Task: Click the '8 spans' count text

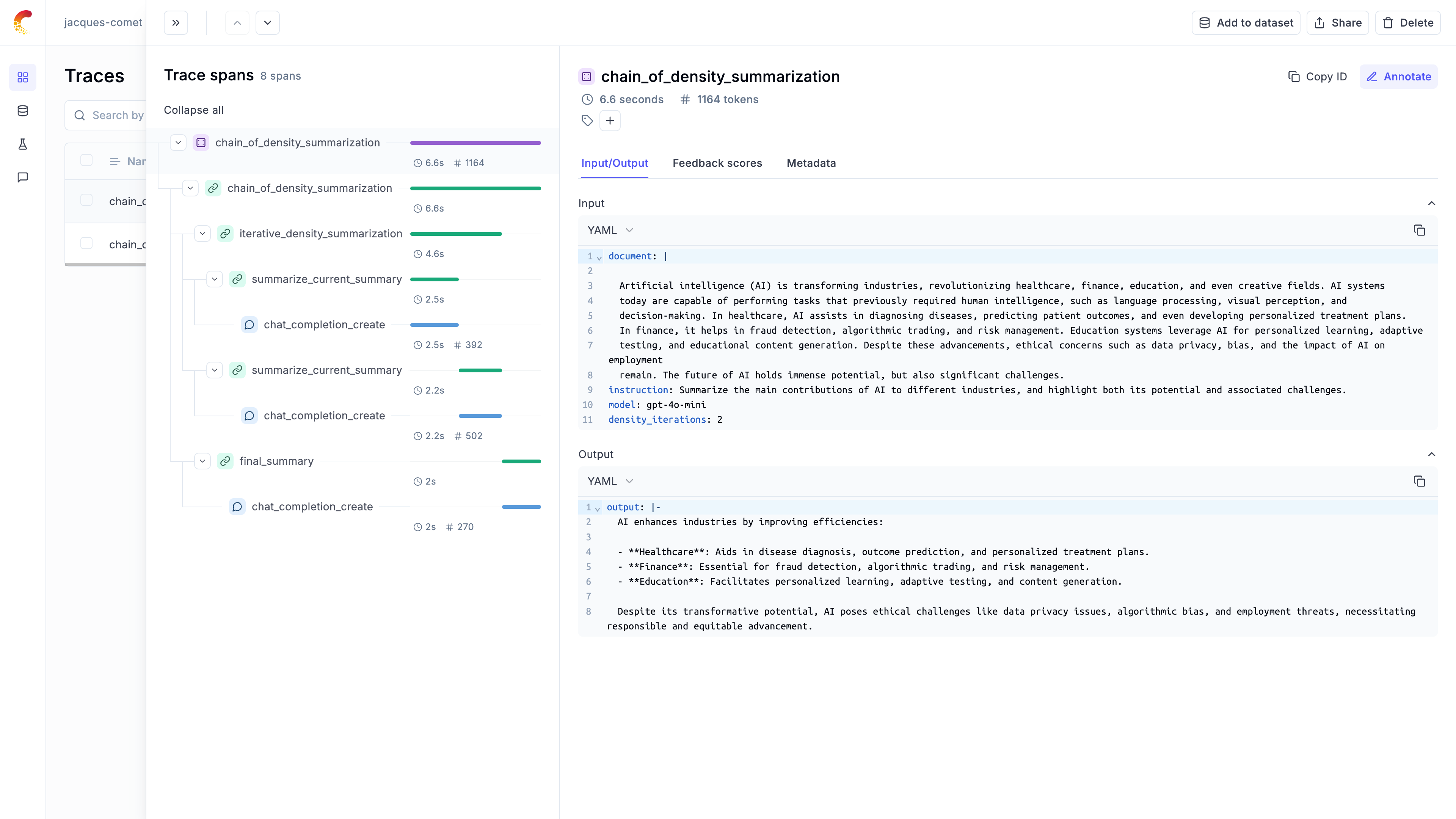Action: click(280, 76)
